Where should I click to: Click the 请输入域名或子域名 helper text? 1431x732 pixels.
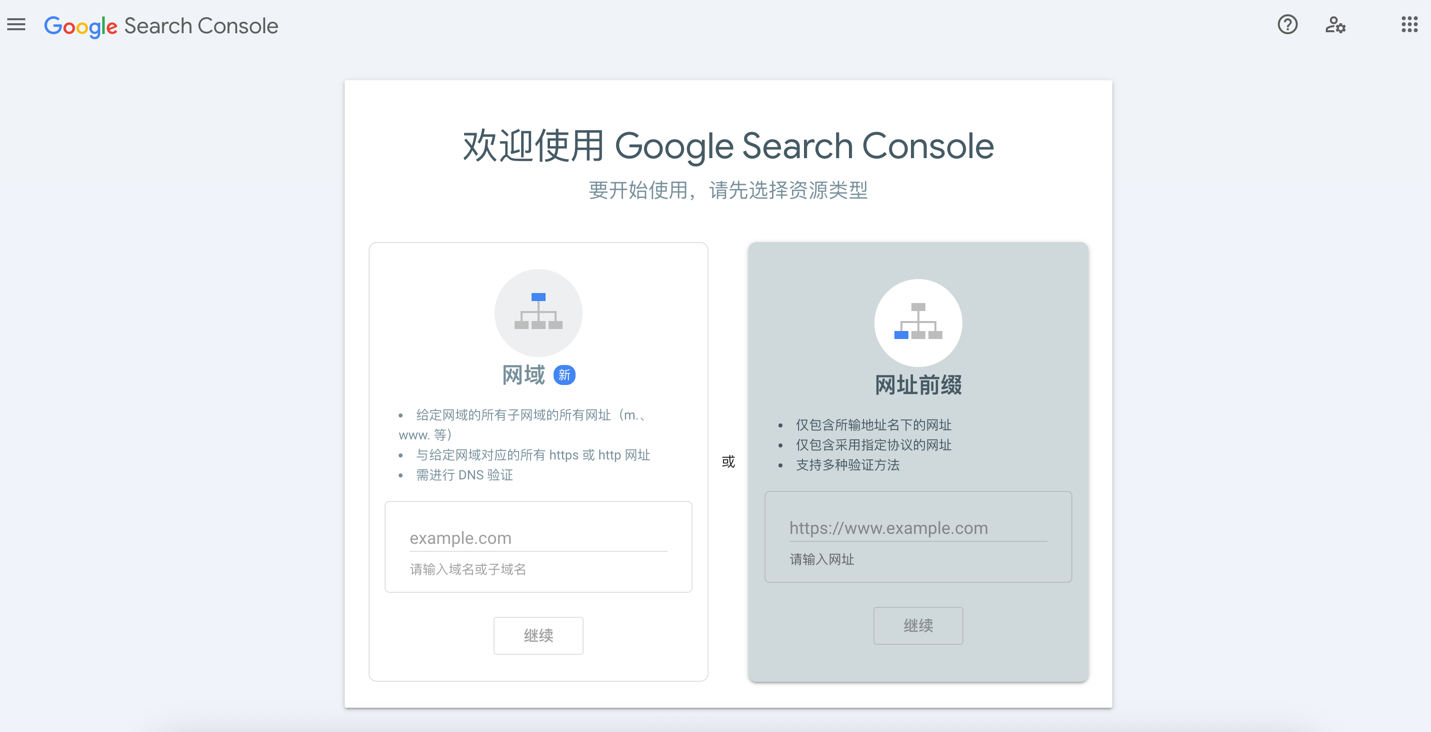coord(468,569)
